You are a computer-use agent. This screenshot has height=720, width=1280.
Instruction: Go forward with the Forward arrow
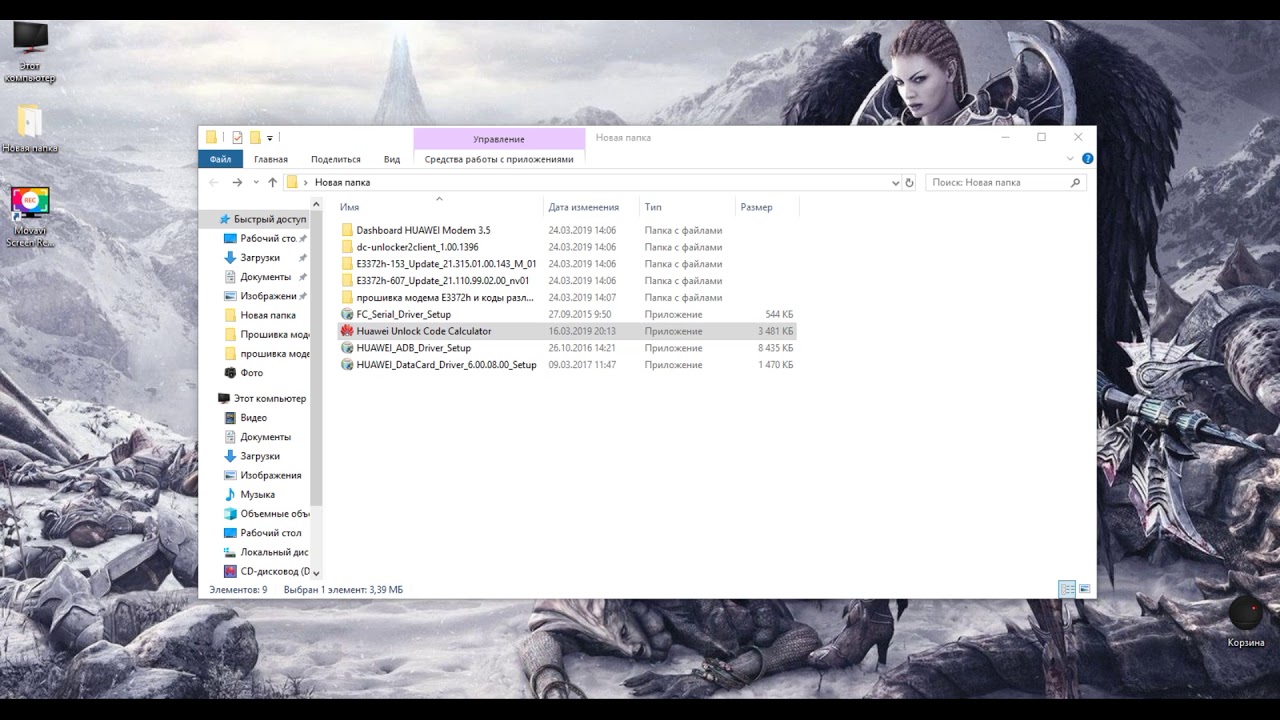click(x=237, y=183)
